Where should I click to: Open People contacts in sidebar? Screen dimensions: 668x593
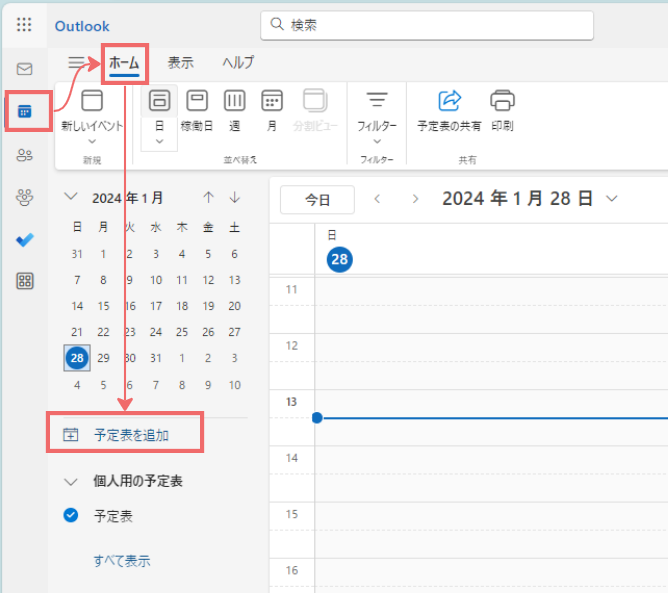pos(24,155)
